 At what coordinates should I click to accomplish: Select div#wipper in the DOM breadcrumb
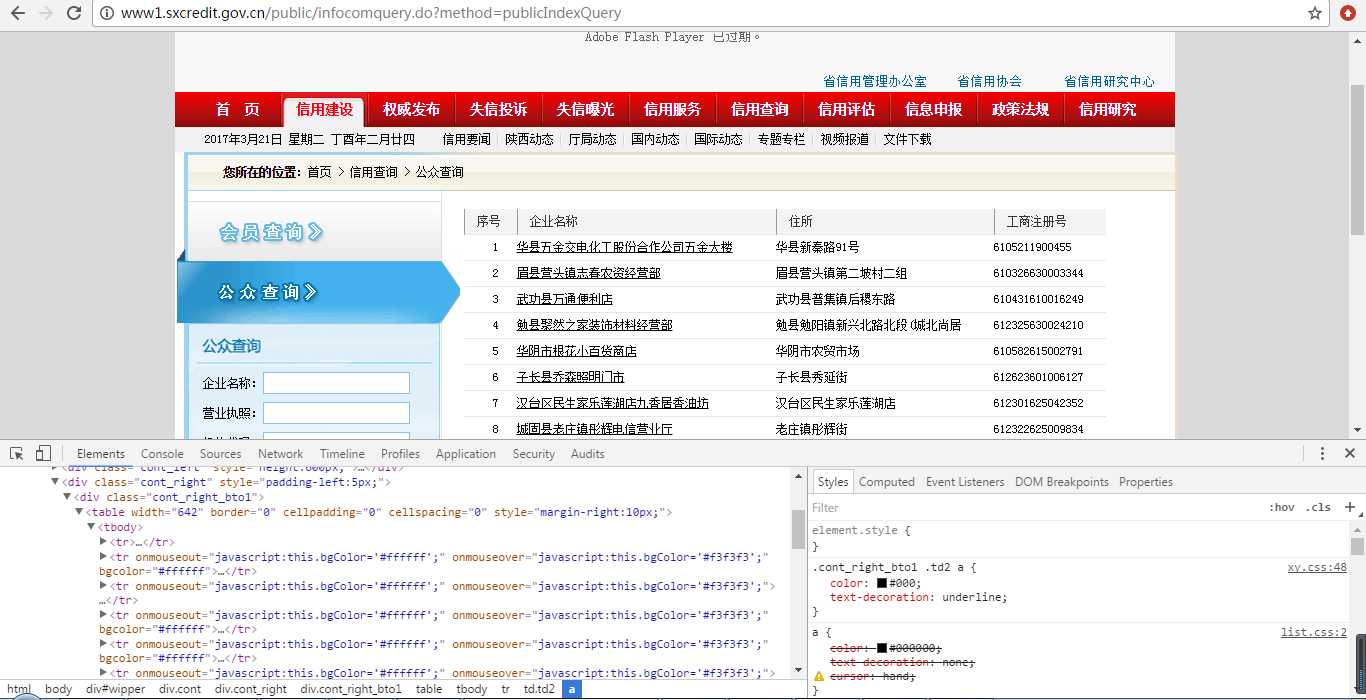[x=115, y=689]
